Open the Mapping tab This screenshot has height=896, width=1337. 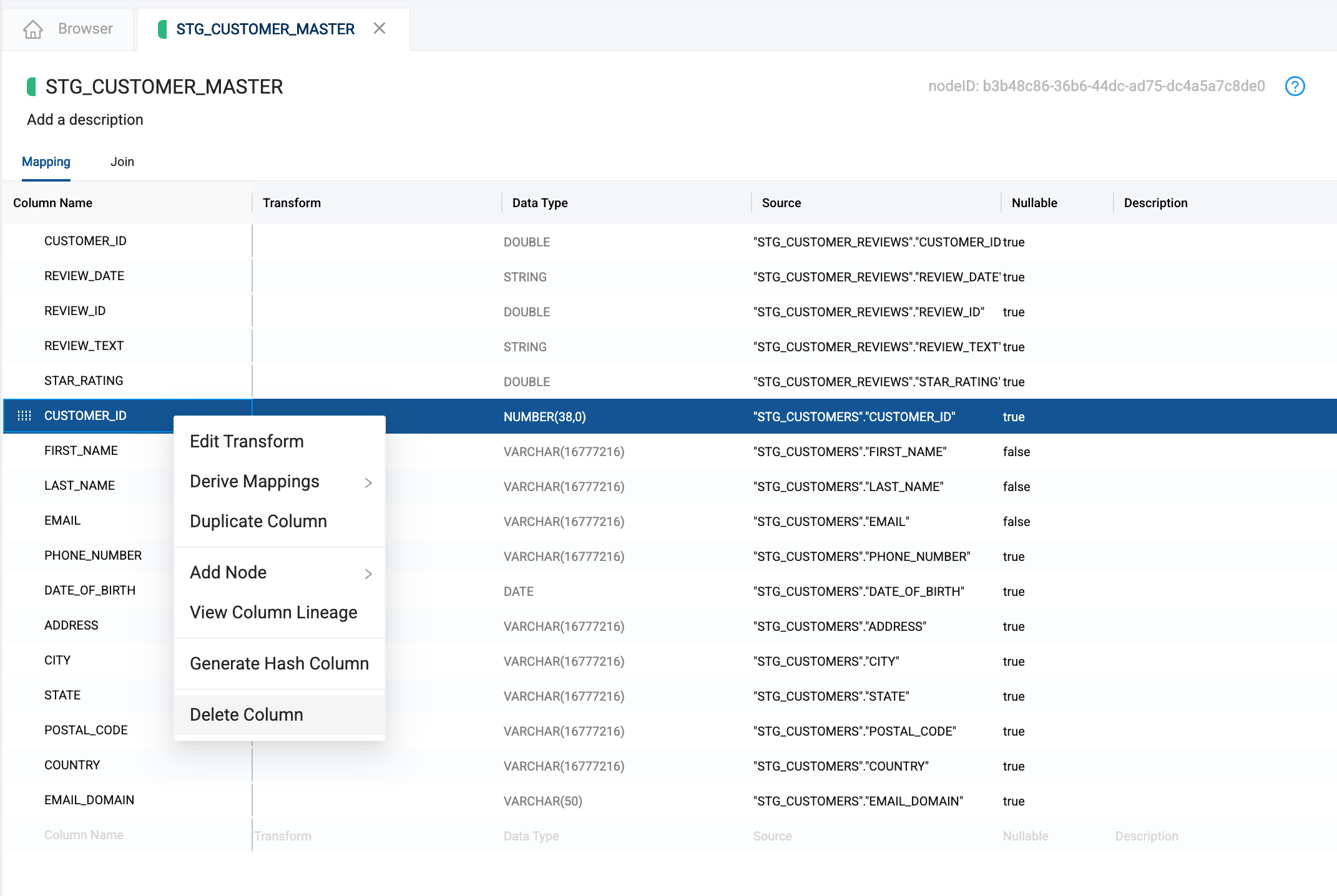point(46,162)
